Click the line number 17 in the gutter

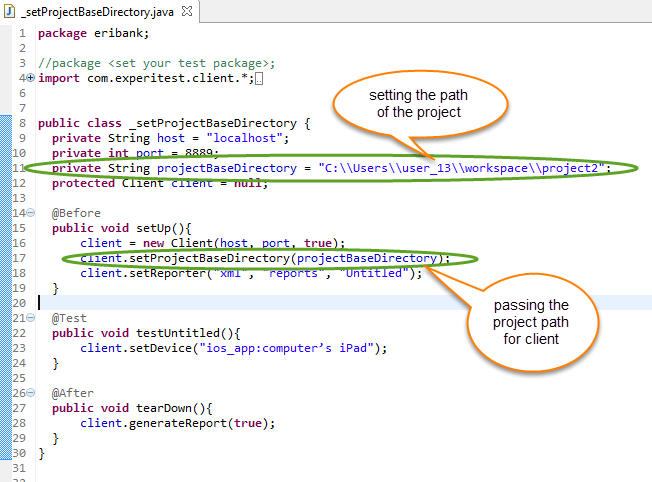click(18, 258)
